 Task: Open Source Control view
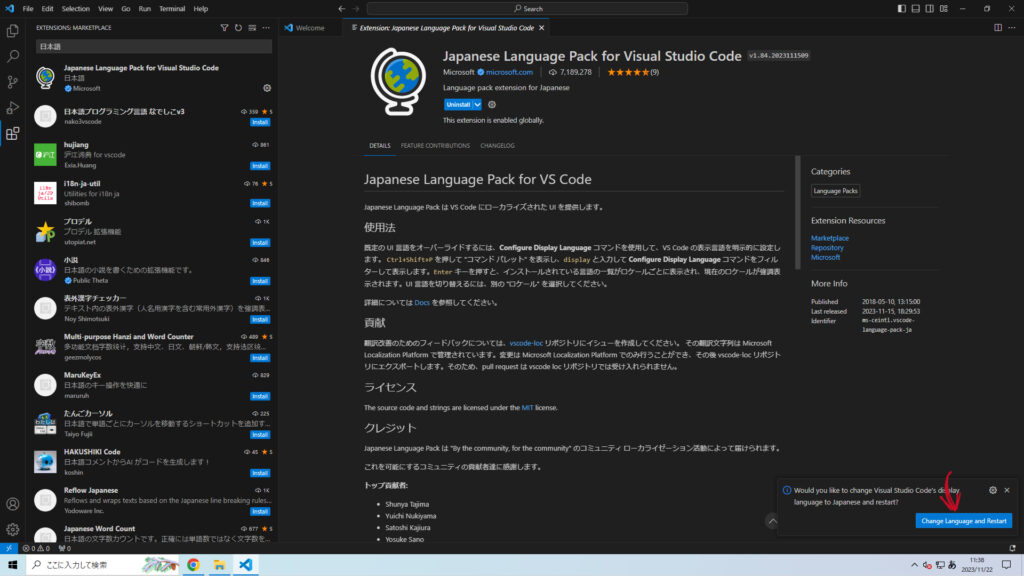[x=12, y=82]
